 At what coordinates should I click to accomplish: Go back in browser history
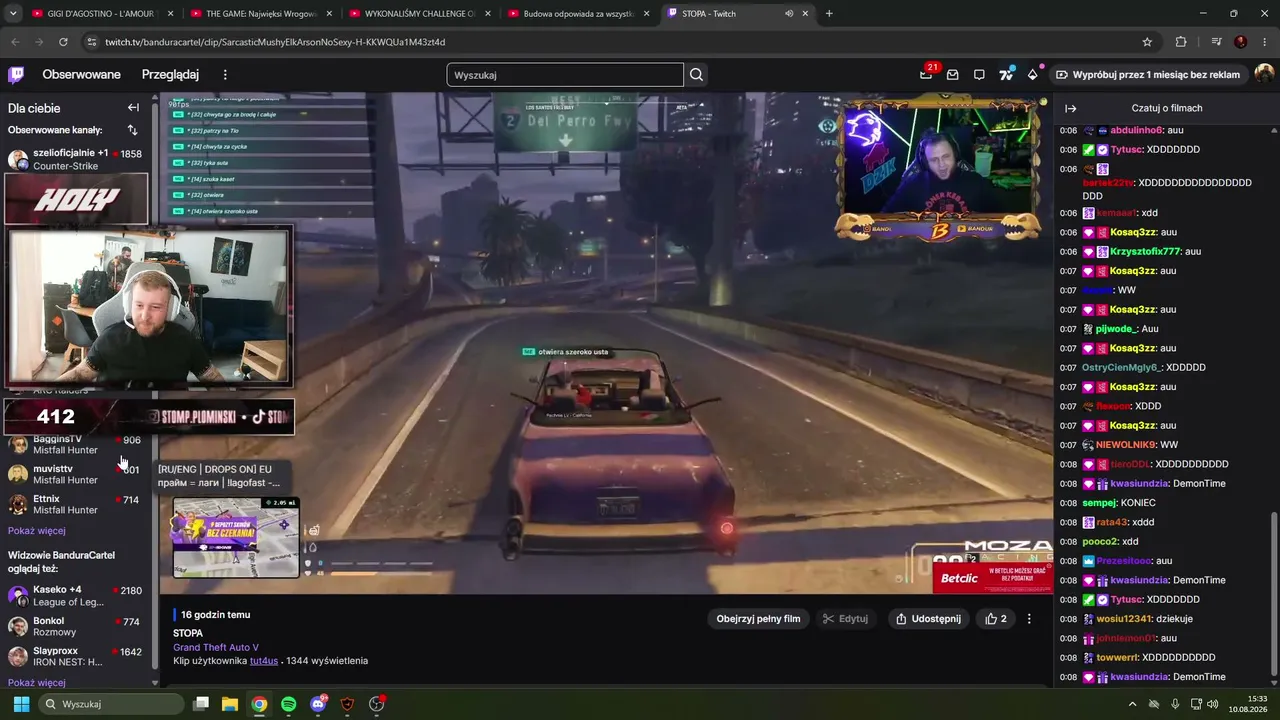click(x=15, y=42)
